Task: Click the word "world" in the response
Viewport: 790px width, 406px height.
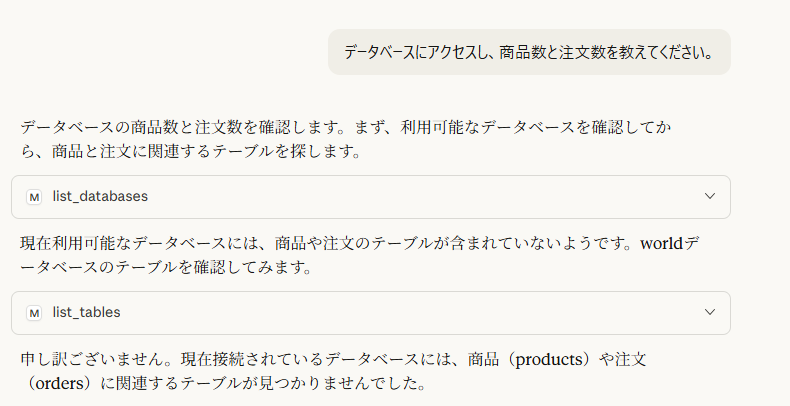Action: [661, 244]
